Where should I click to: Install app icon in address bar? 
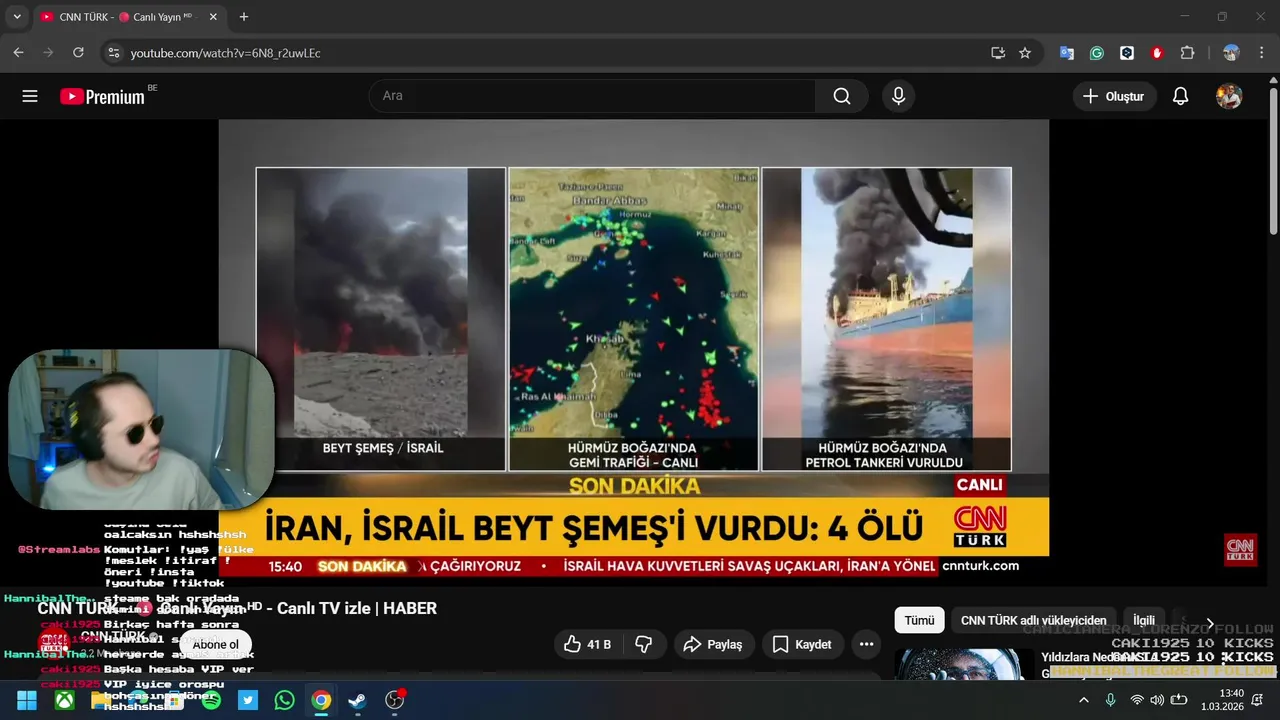(x=998, y=53)
